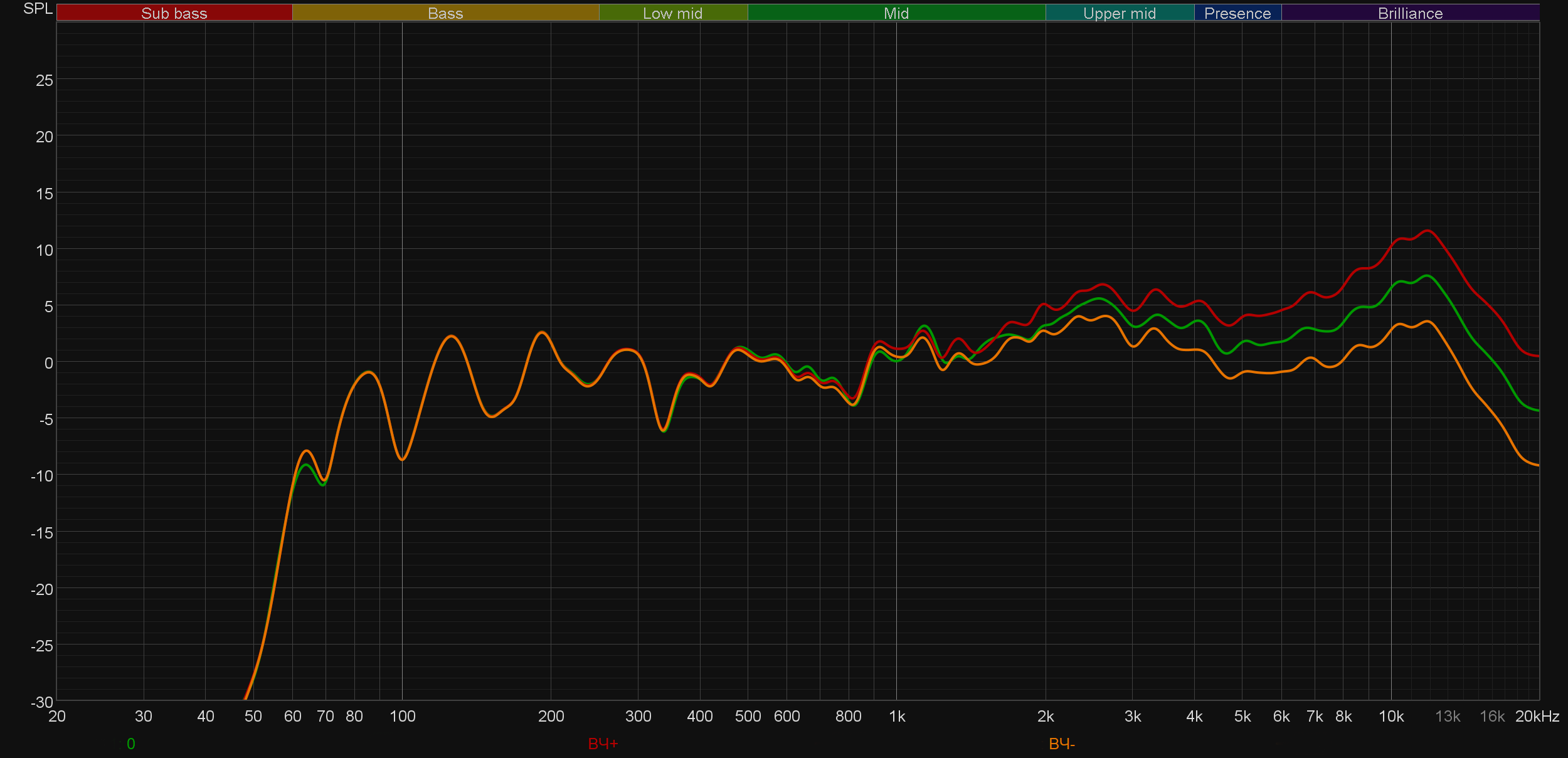Viewport: 1568px width, 758px height.
Task: Click the 20kHz frequency axis label
Action: (x=1537, y=716)
